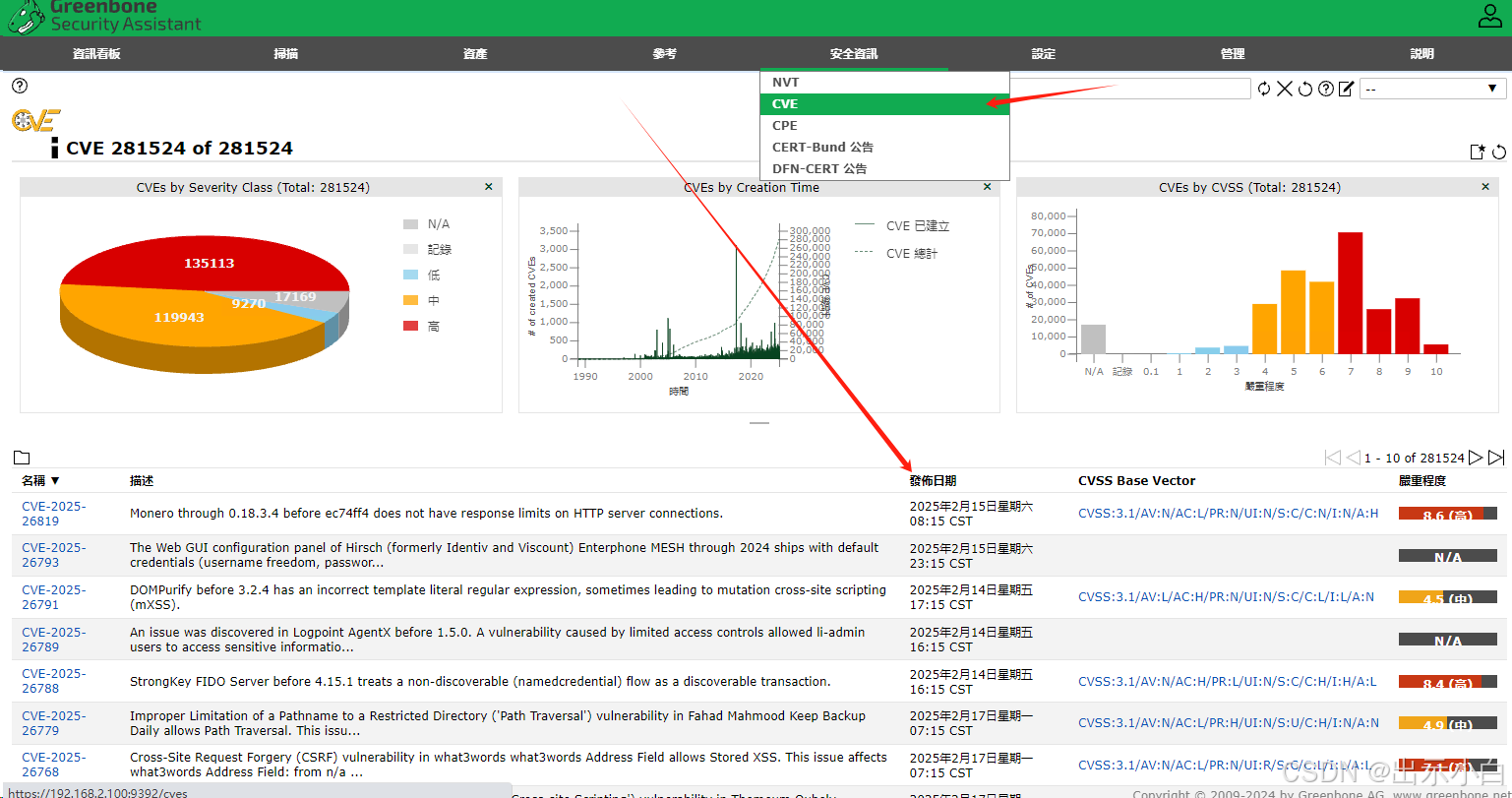Click the gray N/A bar in CVSS chart
This screenshot has height=798, width=1512.
click(x=1093, y=338)
